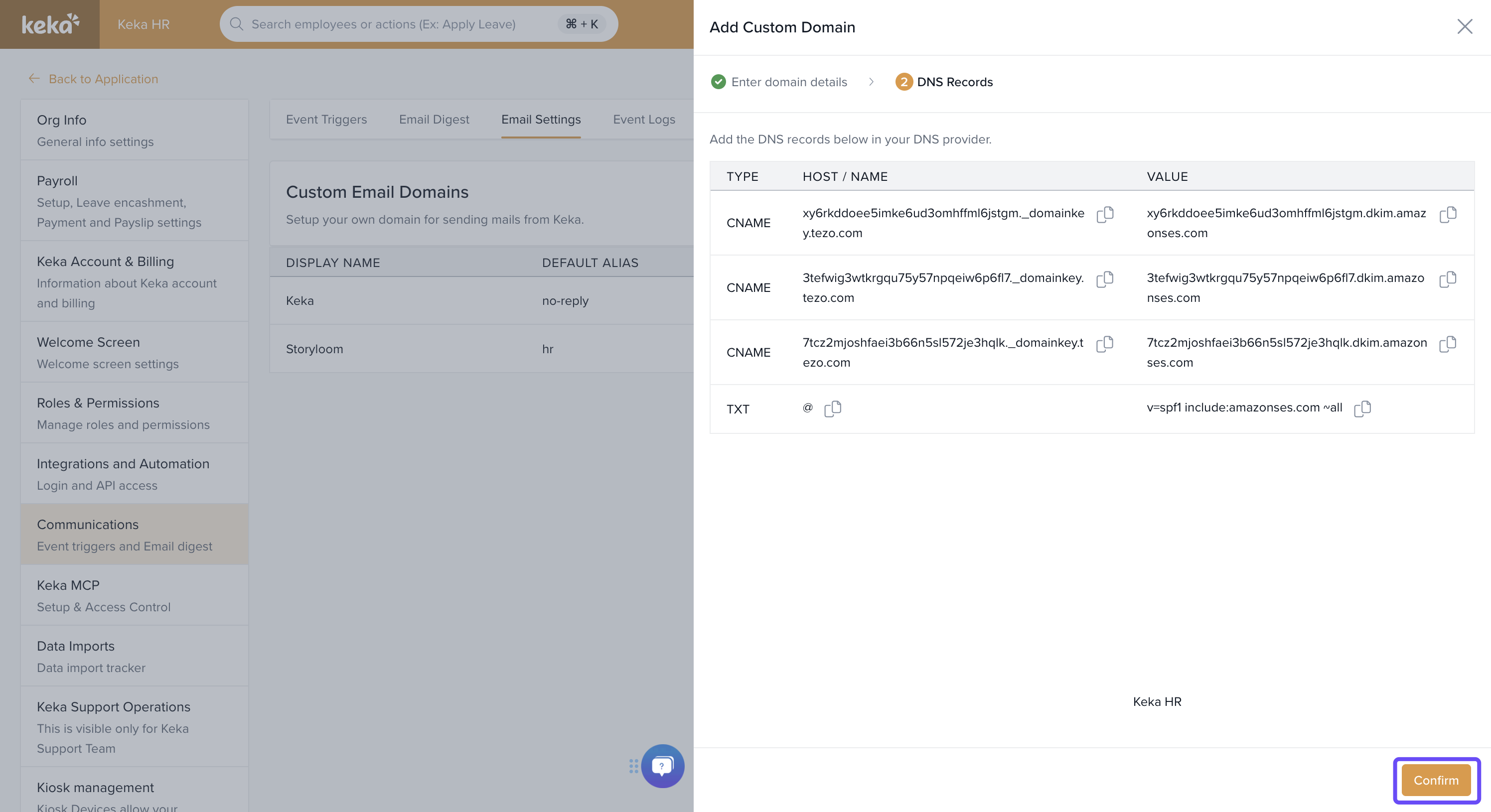Switch to Event Triggers tab
Screen dimensions: 1491x812
(326, 119)
